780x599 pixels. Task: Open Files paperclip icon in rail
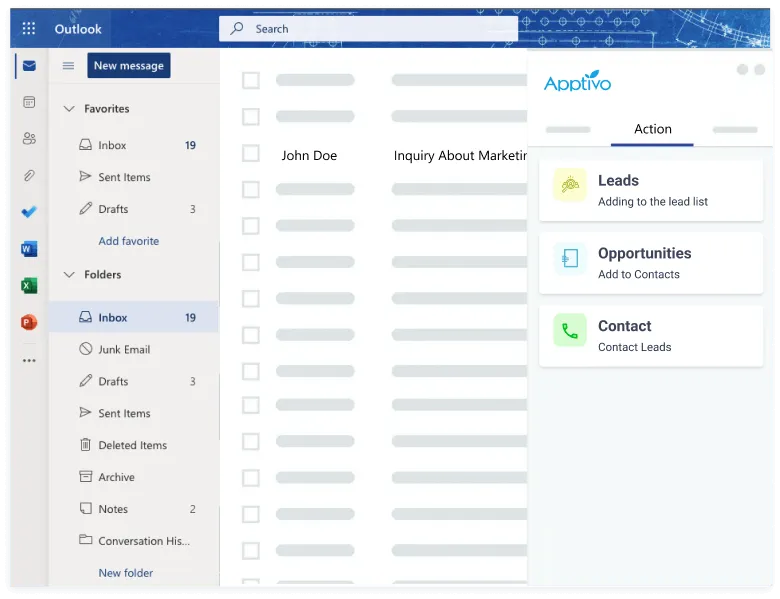pos(29,175)
